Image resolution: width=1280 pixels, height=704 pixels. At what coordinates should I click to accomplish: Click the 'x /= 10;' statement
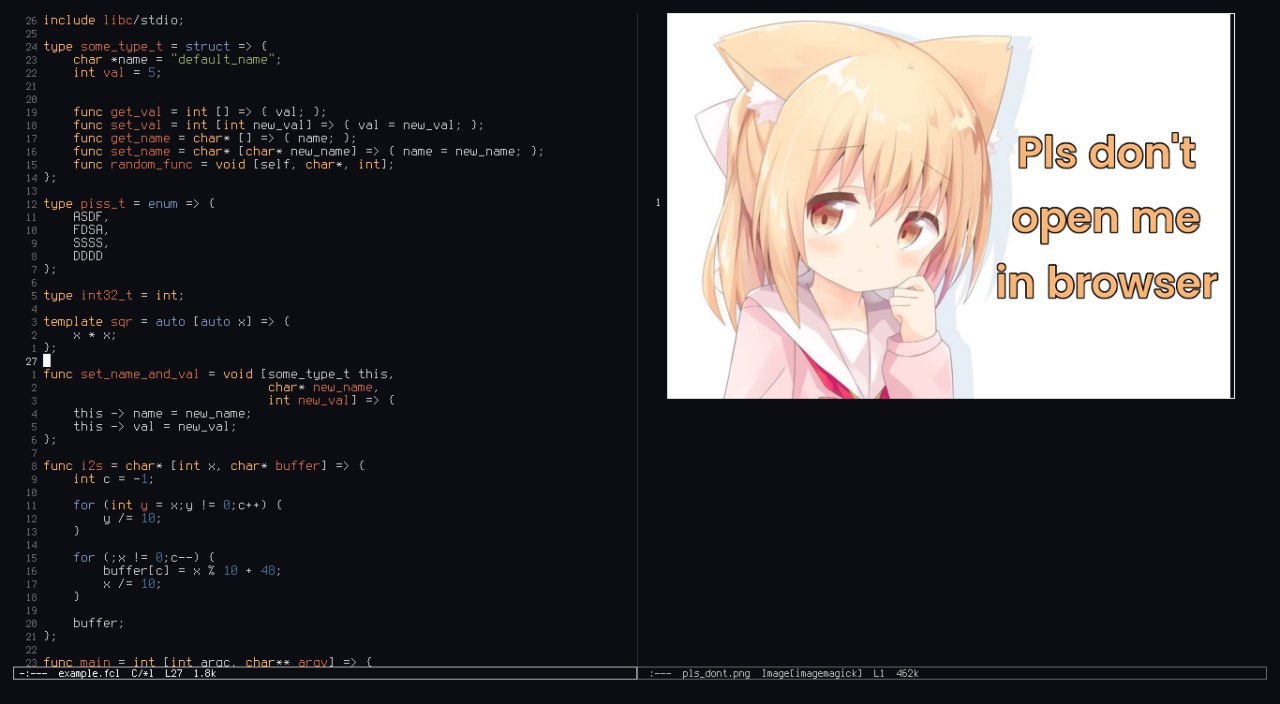[x=132, y=583]
